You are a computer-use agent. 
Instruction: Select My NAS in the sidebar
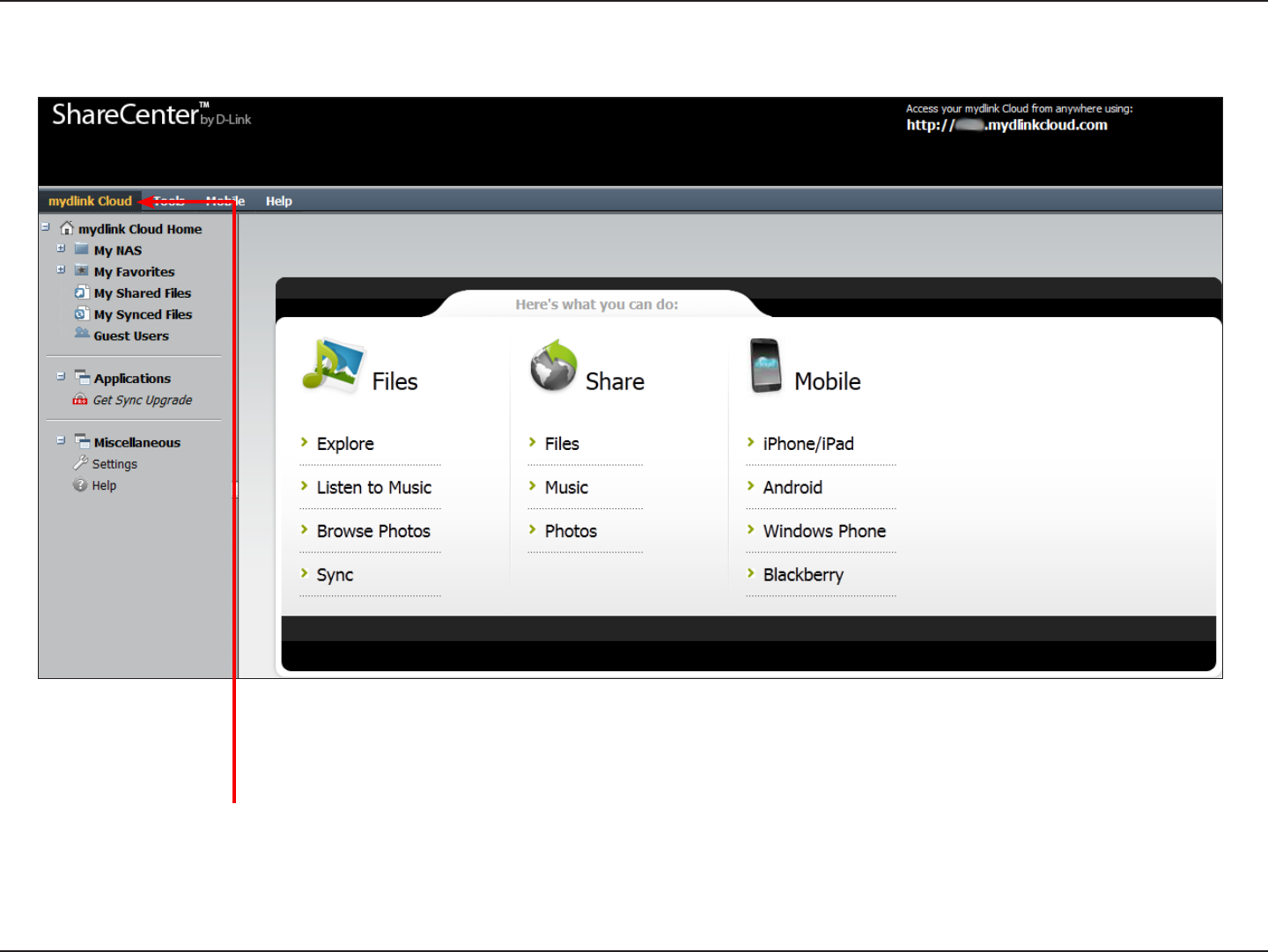[118, 250]
